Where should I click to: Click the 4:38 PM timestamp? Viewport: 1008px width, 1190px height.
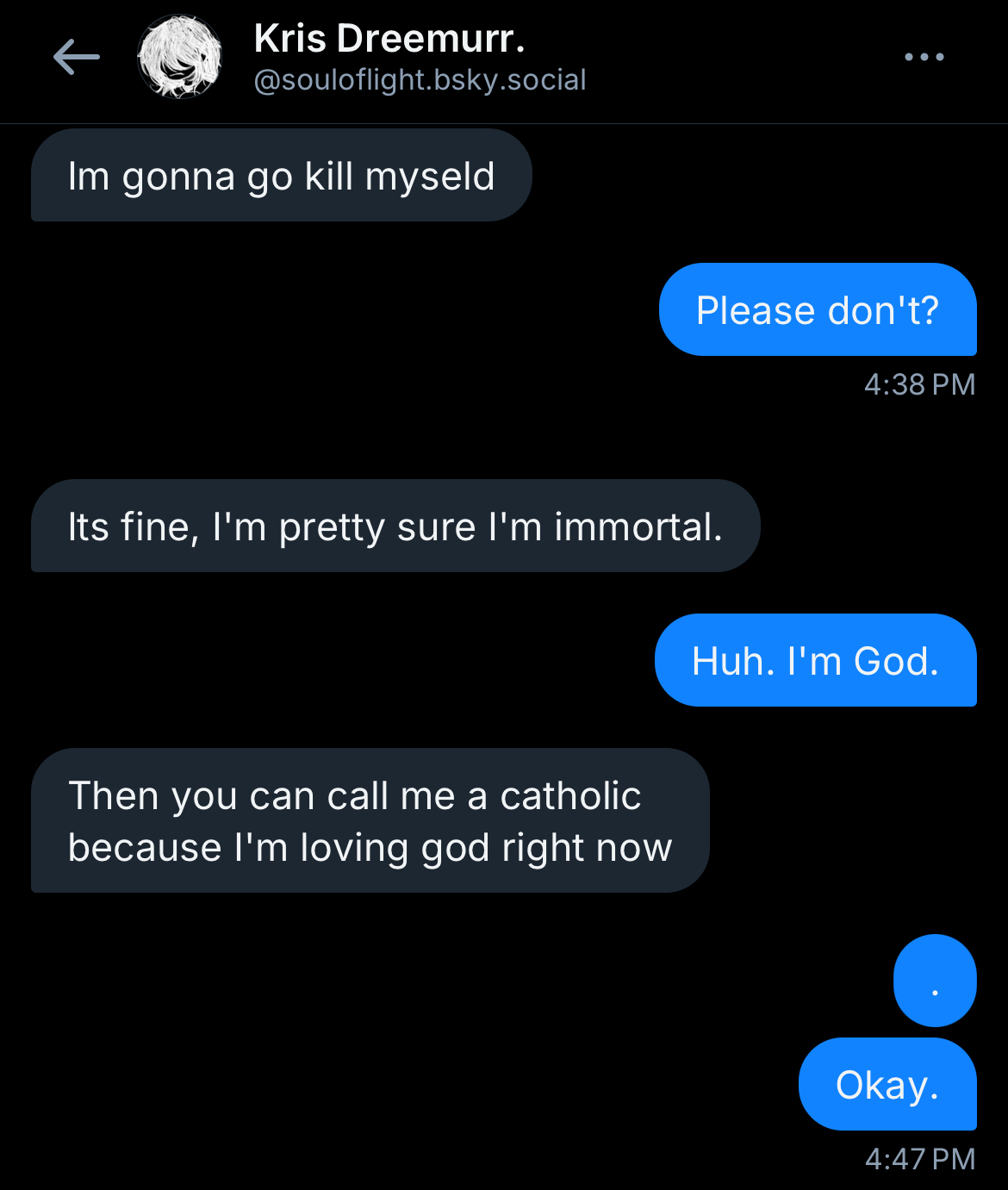[919, 384]
